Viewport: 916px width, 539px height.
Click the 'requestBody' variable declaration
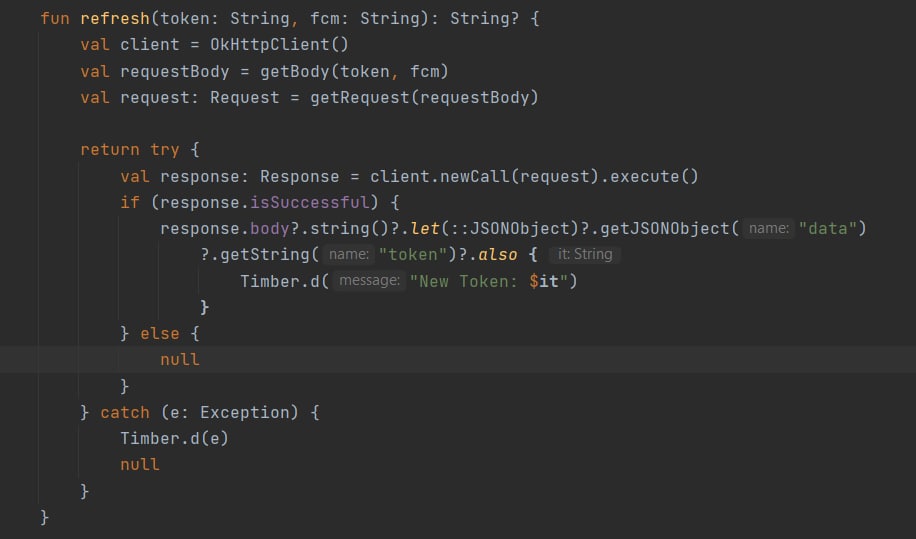(175, 72)
